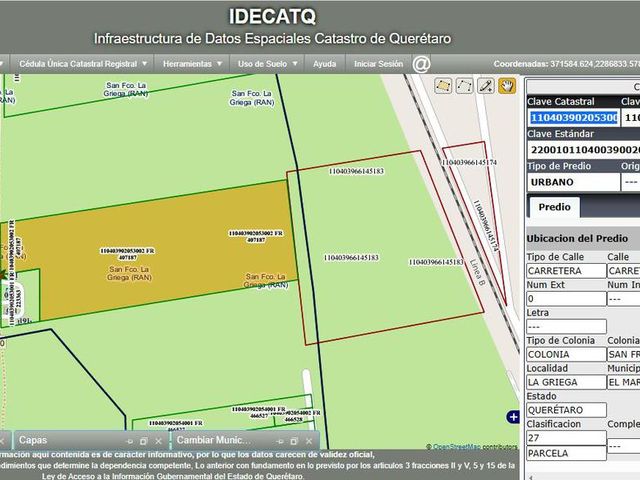Screen dimensions: 640x480
Task: Click the Estado QUERÉTARO field
Action: [566, 410]
